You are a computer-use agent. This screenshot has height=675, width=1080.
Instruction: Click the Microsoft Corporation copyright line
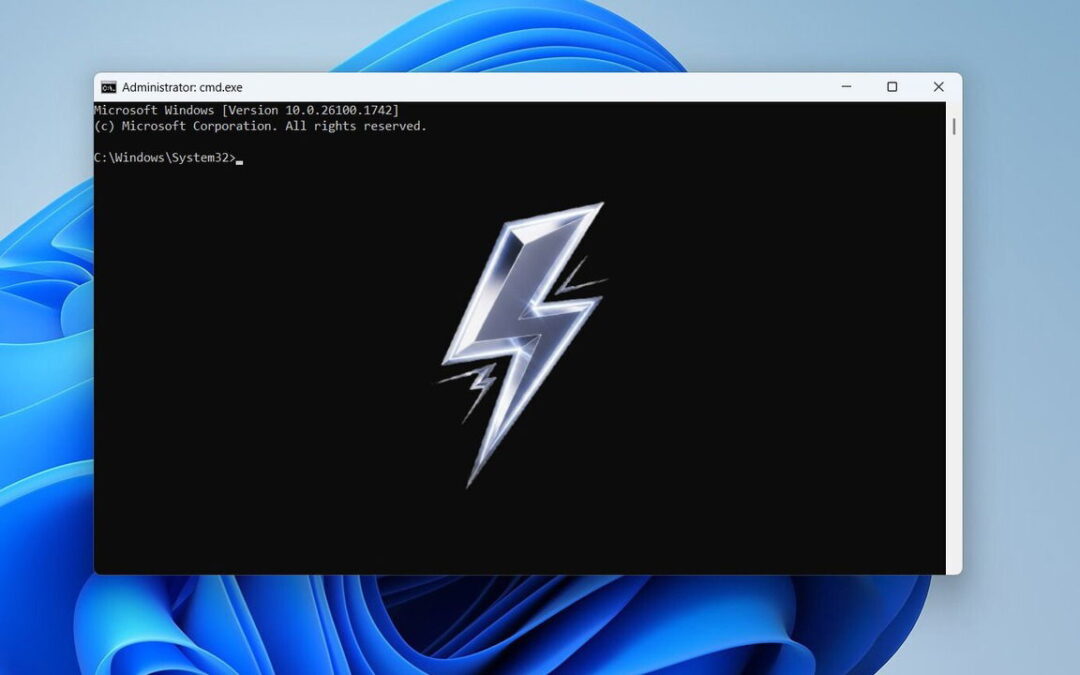tap(260, 126)
